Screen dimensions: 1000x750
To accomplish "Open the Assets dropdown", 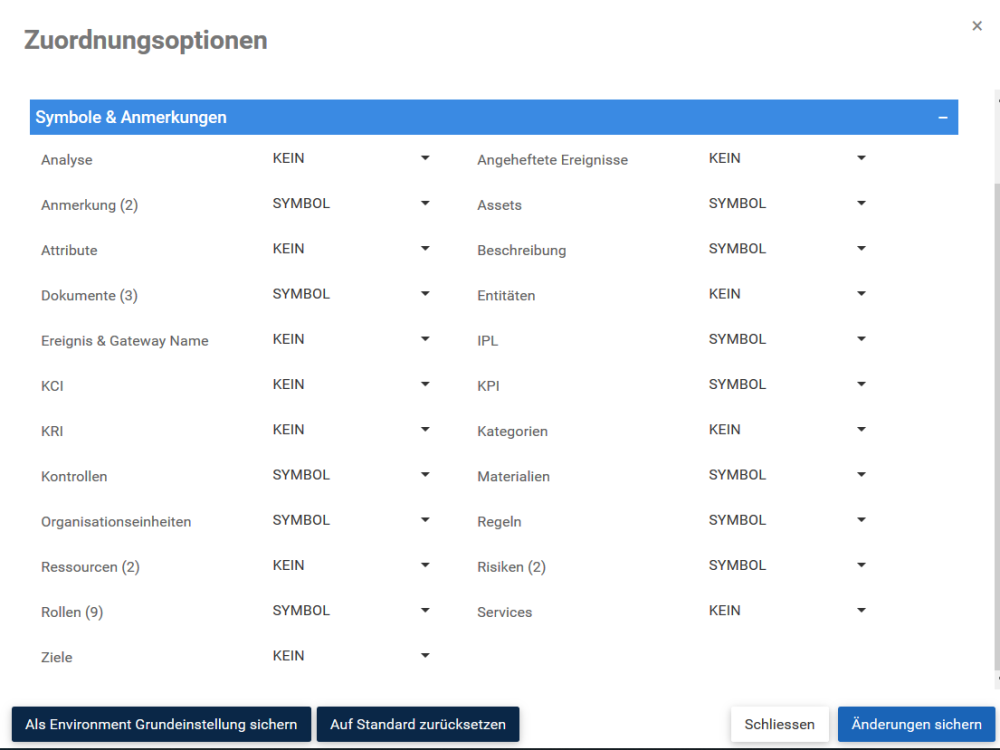I will click(787, 203).
